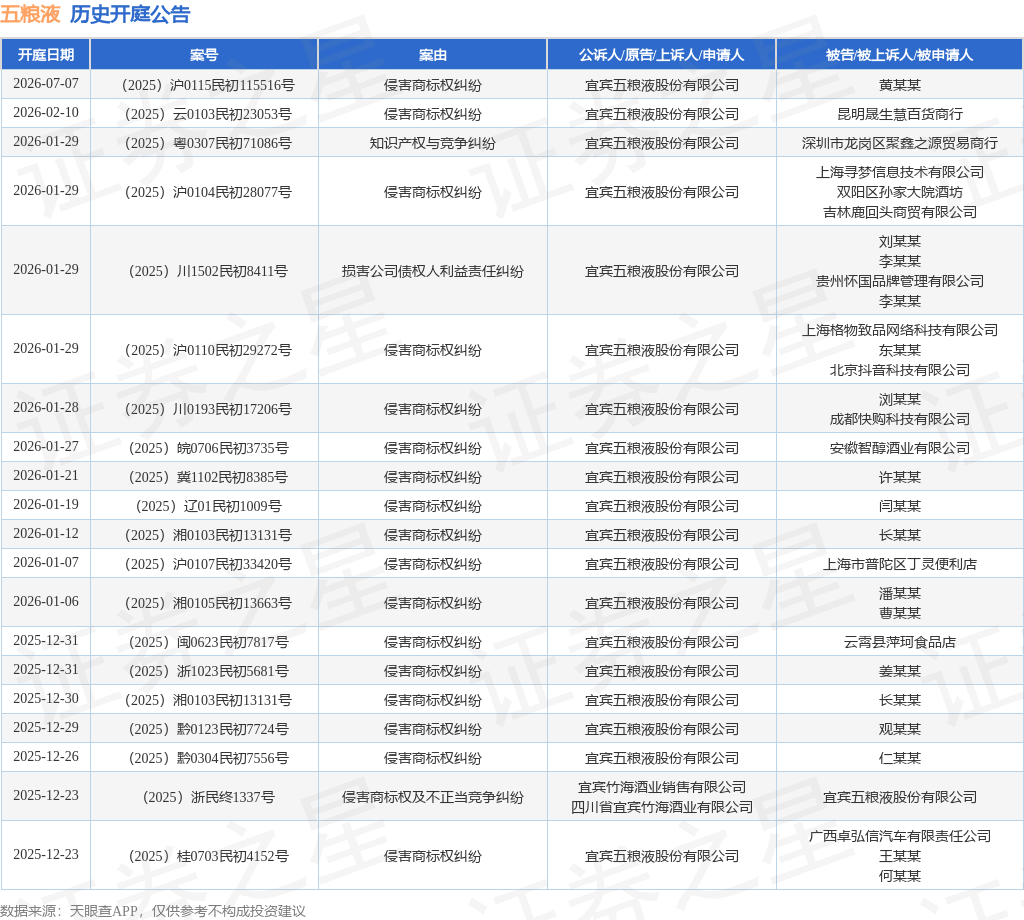The height and width of the screenshot is (920, 1024).
Task: Click case number 沪0115民初115516号
Action: click(x=208, y=85)
